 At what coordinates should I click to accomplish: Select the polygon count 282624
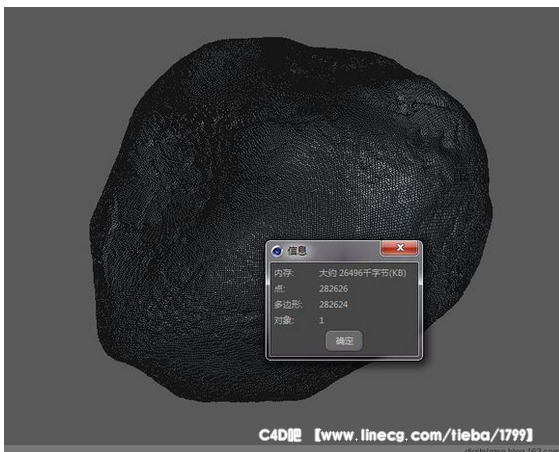click(333, 304)
